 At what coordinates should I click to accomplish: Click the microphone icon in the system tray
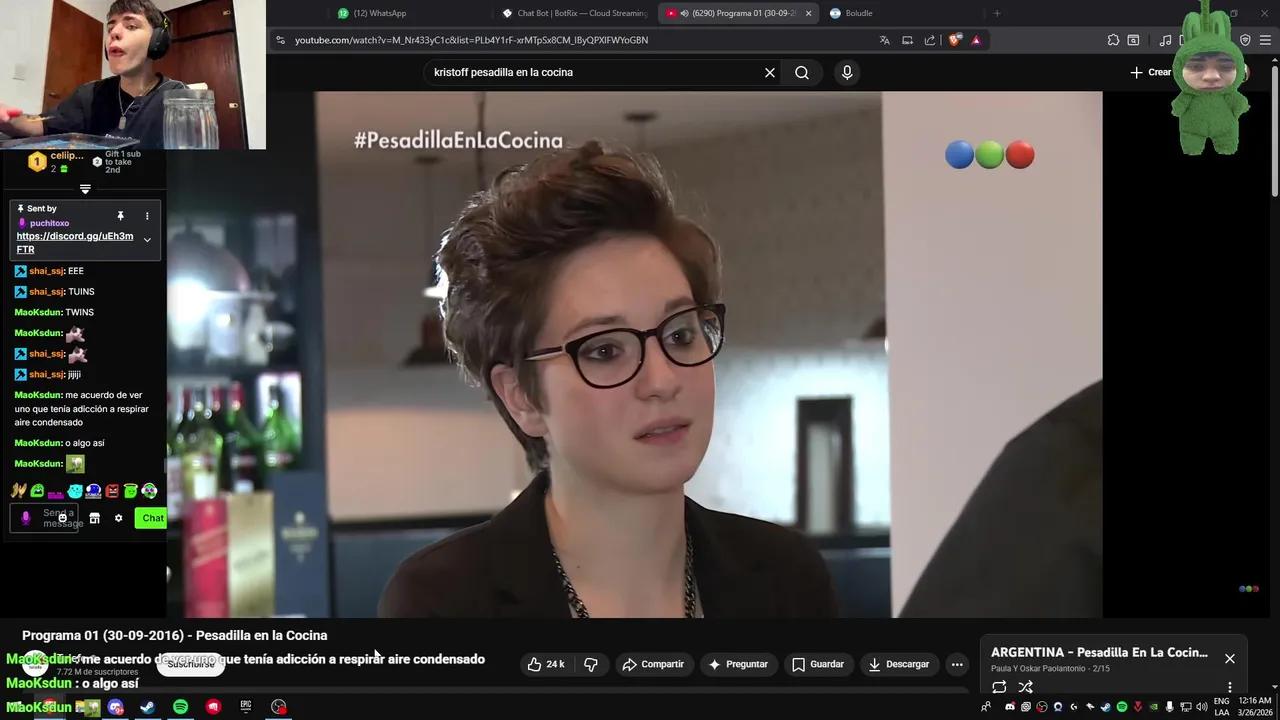1170,707
